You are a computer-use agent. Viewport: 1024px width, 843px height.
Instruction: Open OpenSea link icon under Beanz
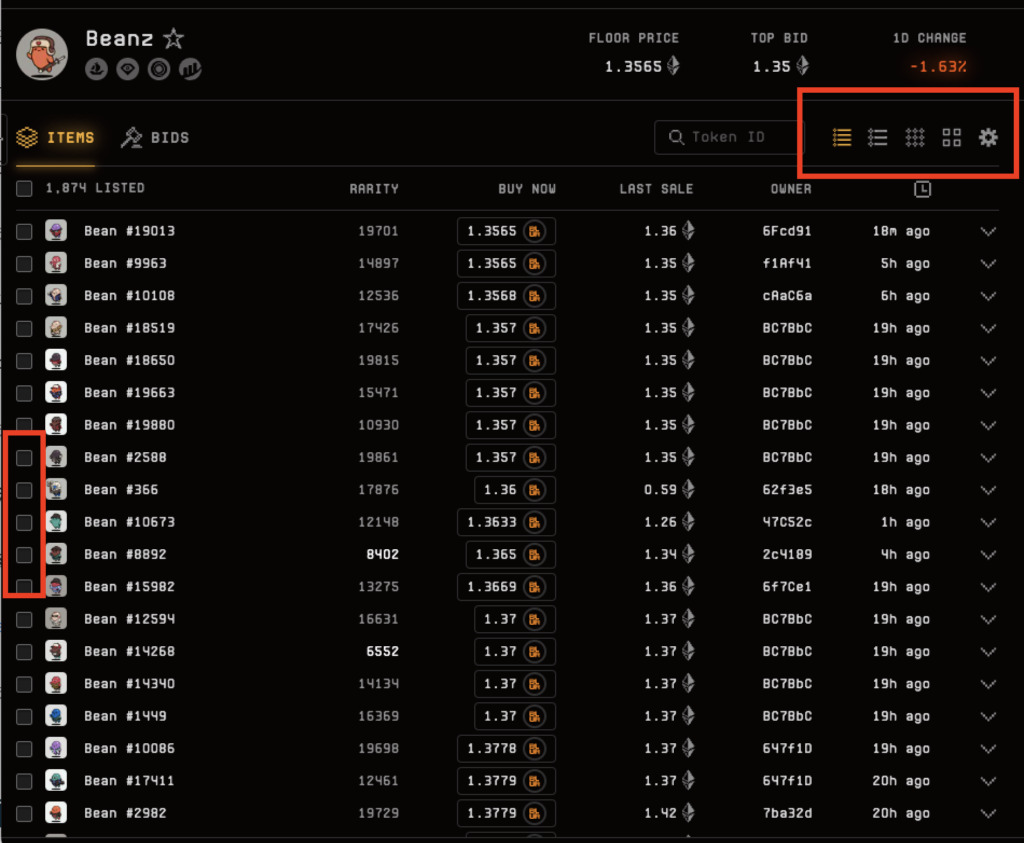[x=96, y=69]
